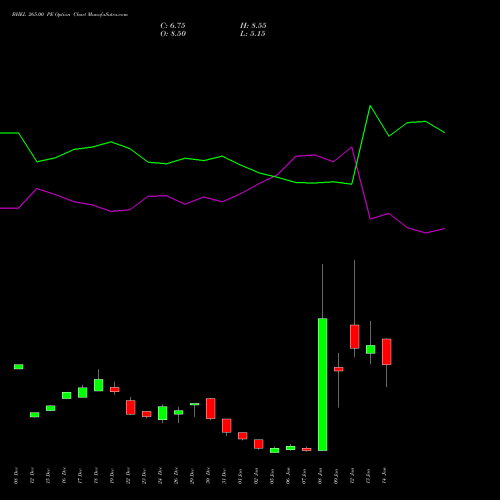Click the '02 Jan' date label
Image resolution: width=500 pixels, height=500 pixels.
(x=256, y=476)
